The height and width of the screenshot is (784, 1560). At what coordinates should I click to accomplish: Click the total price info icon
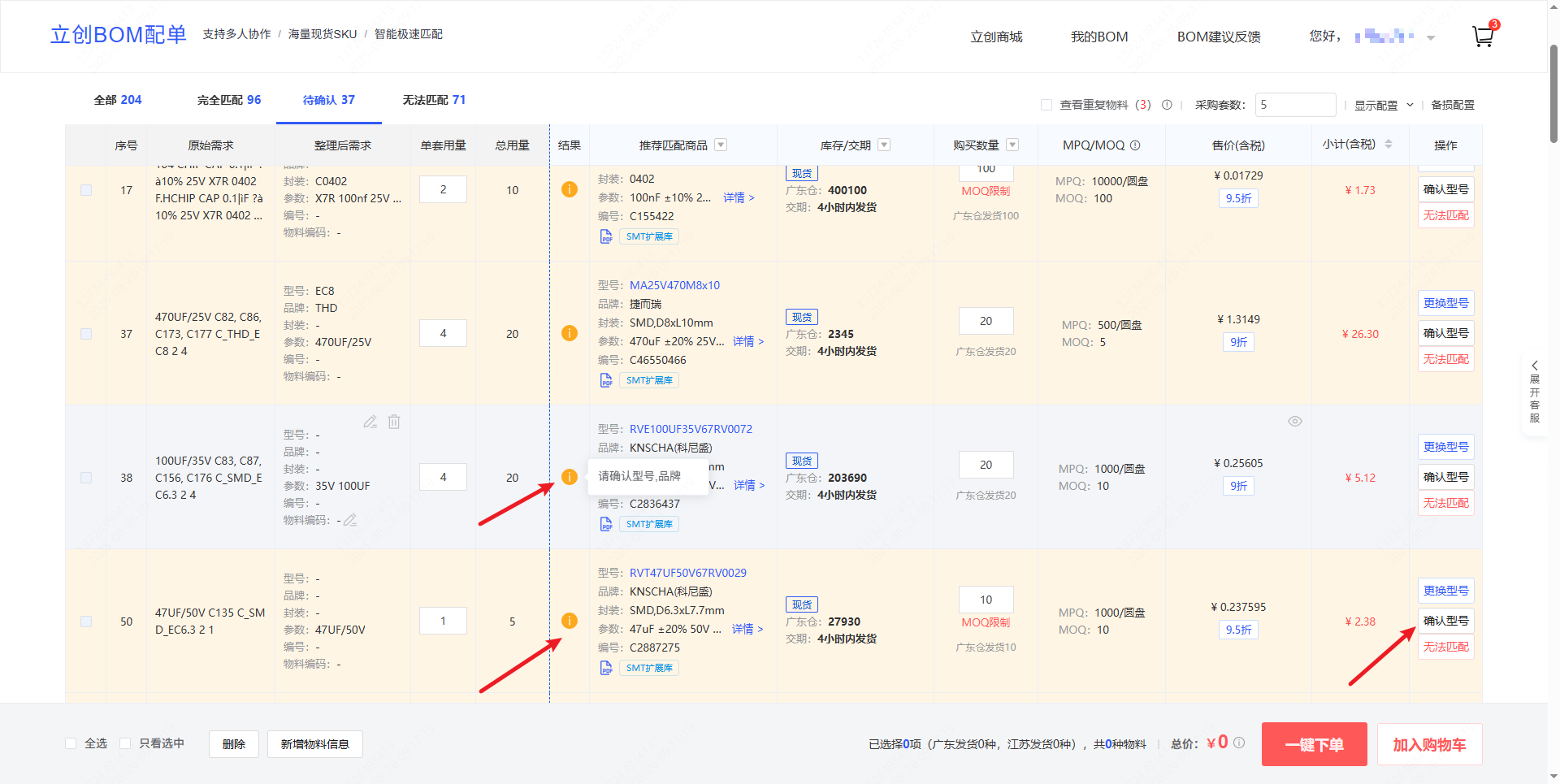pyautogui.click(x=1239, y=743)
